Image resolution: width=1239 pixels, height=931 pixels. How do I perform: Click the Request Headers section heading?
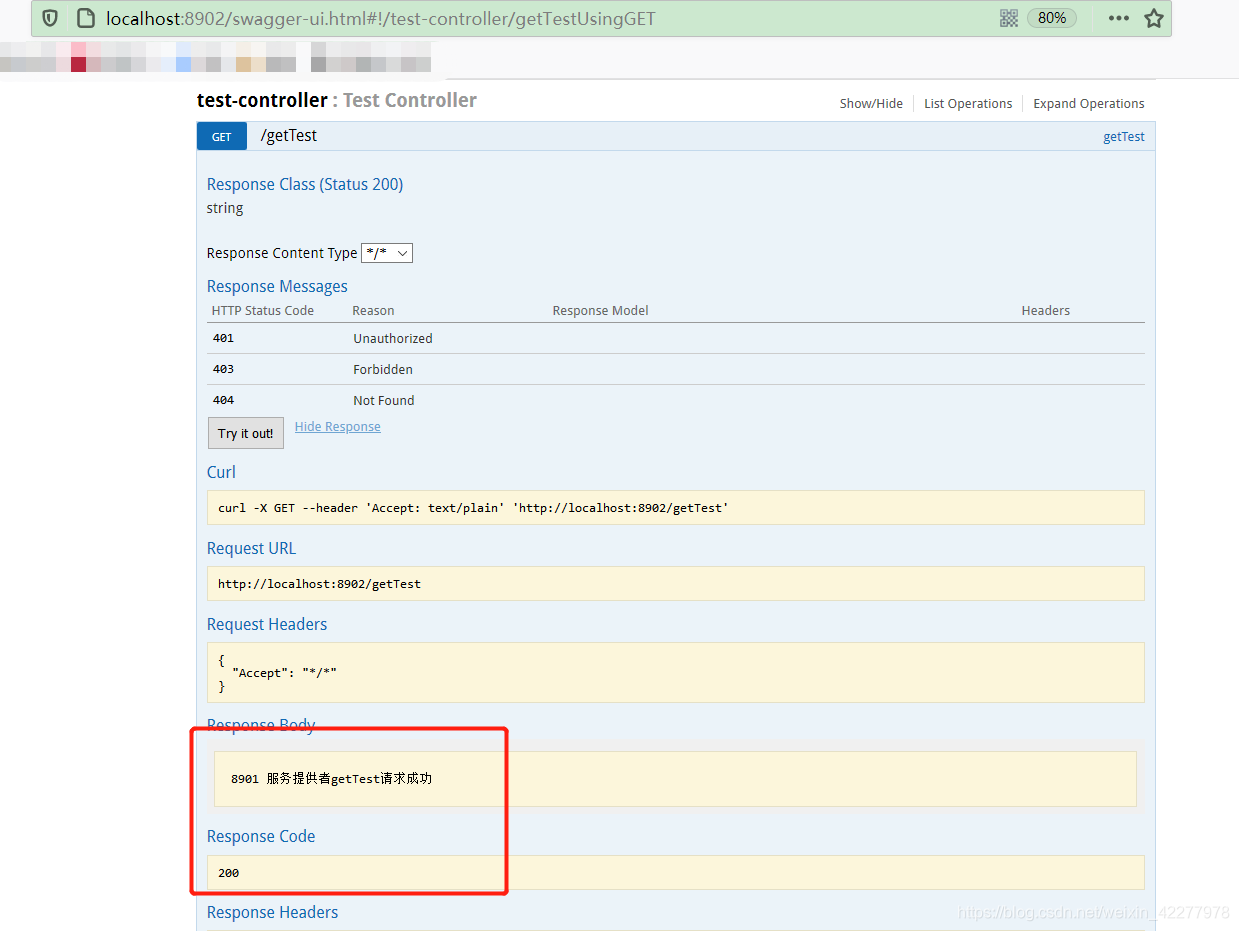coord(267,624)
